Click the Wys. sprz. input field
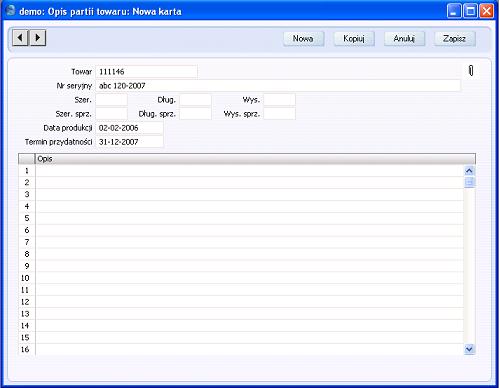Screen dimensions: 499x388 279,114
